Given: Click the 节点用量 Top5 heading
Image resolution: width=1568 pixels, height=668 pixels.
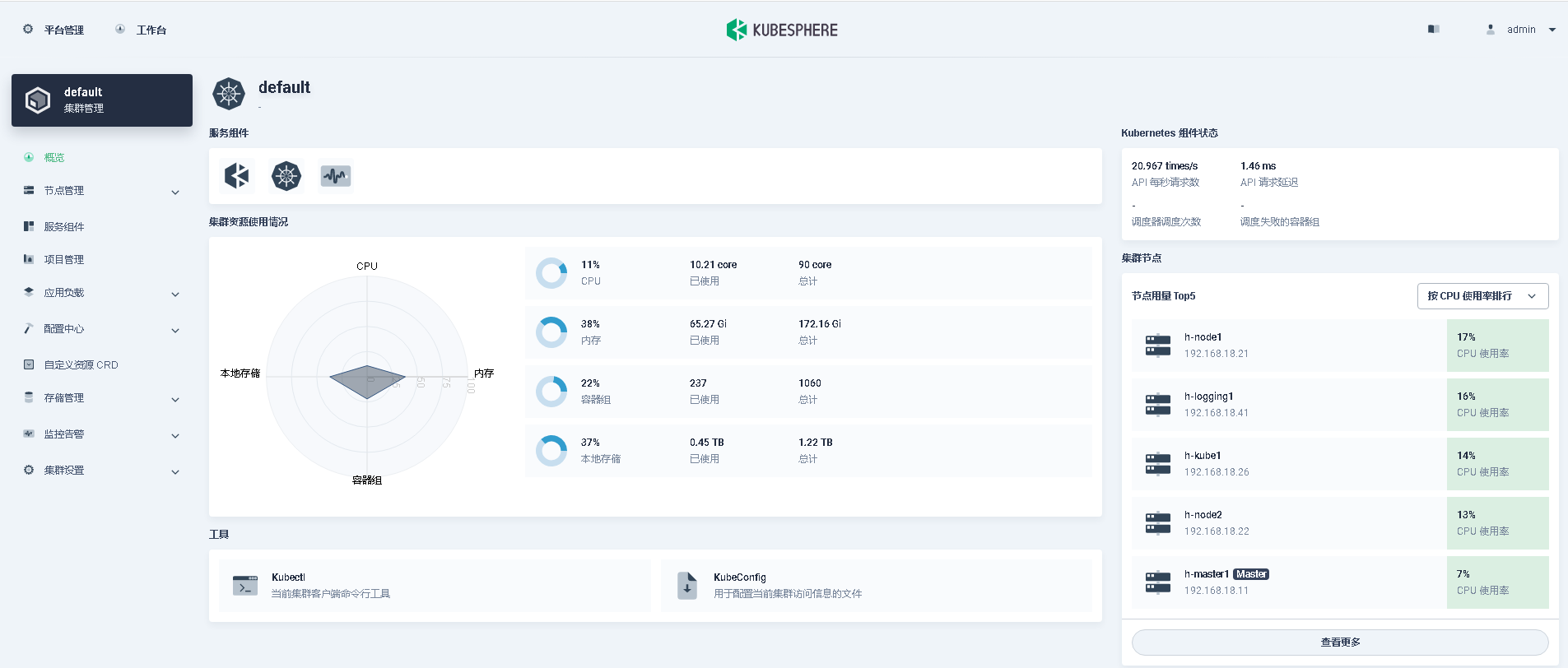Looking at the screenshot, I should [x=1163, y=296].
